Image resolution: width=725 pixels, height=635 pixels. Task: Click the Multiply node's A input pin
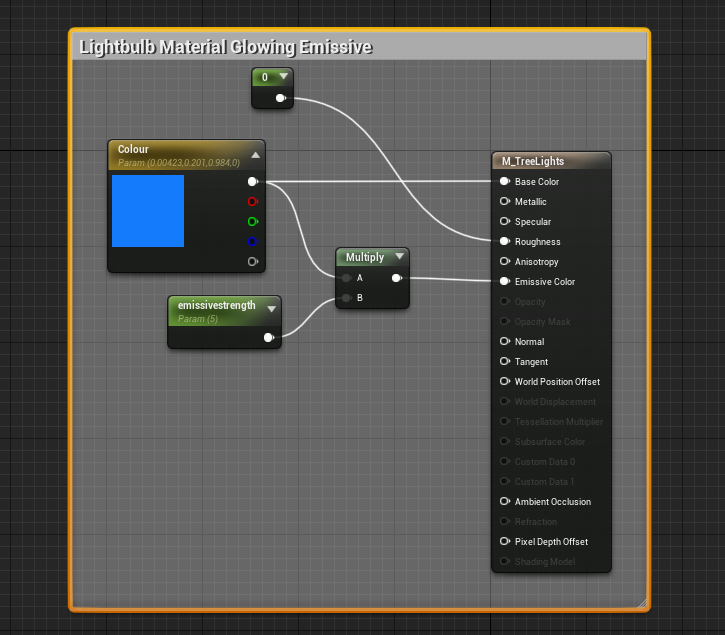coord(346,278)
